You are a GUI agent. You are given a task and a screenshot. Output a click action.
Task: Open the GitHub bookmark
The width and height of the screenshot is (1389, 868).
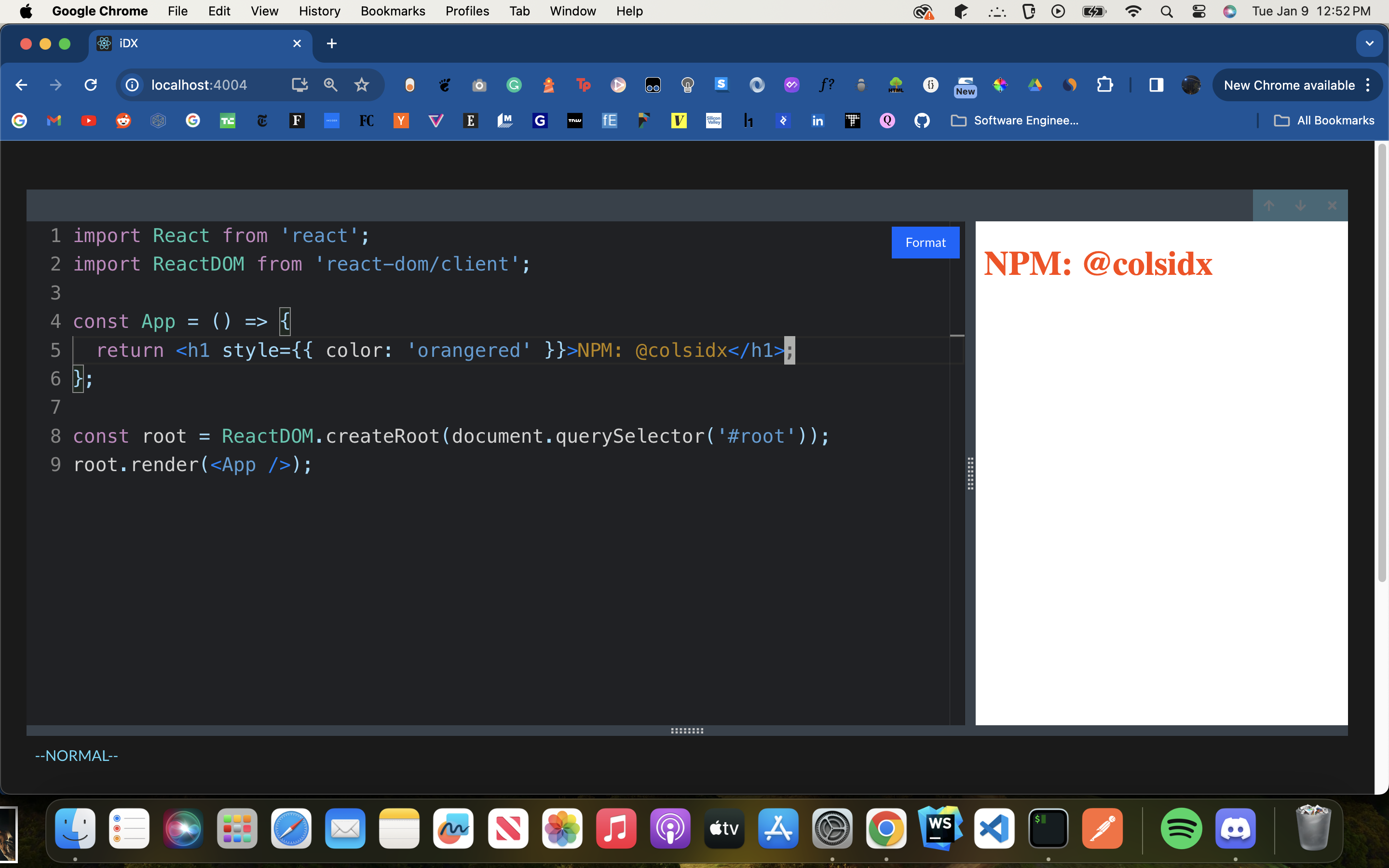click(x=922, y=121)
